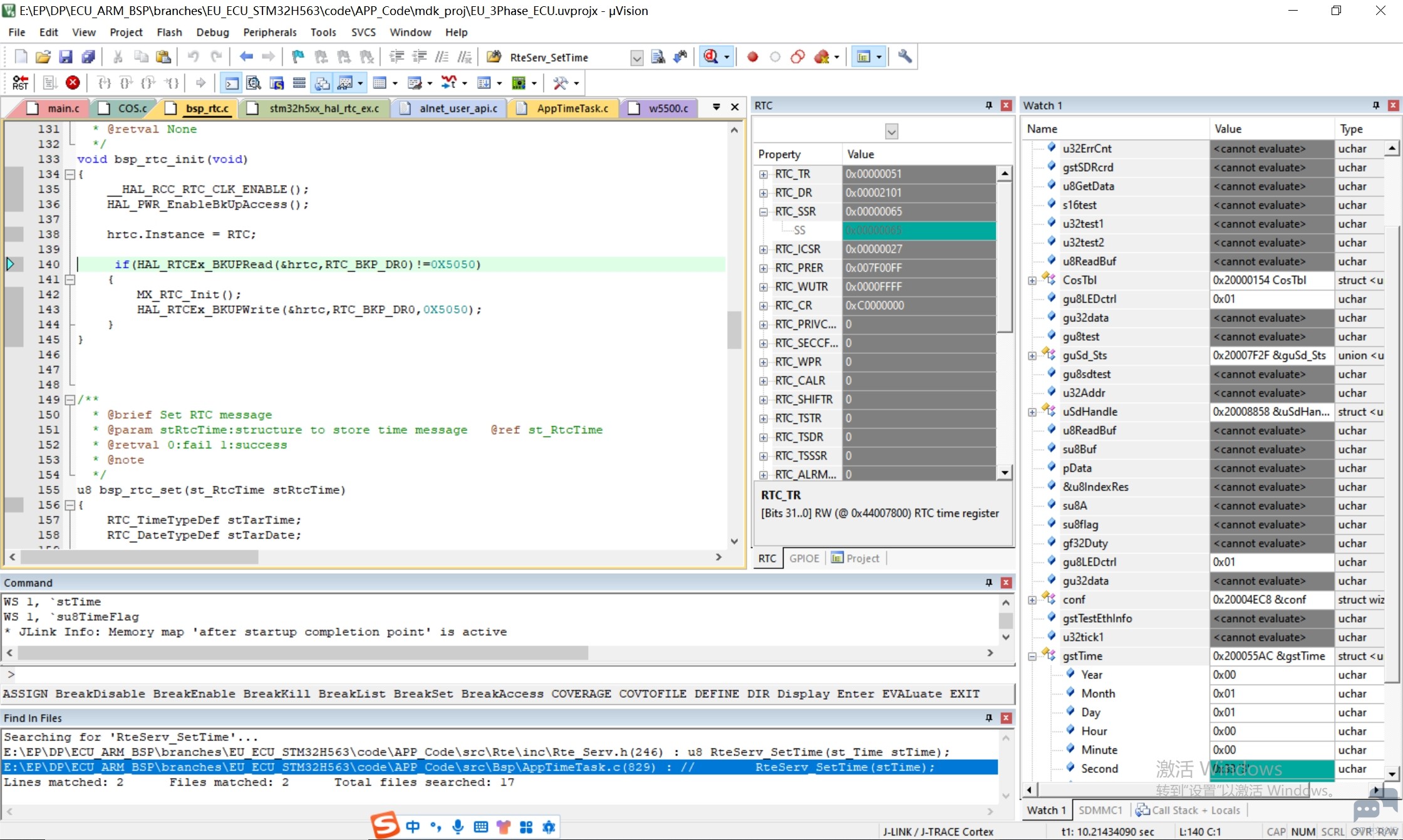Toggle auto-hide pin on Watch 1 panel

click(x=1376, y=105)
